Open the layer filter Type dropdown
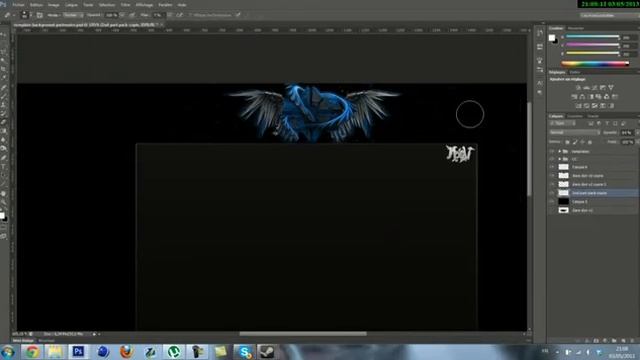This screenshot has width=640, height=360. (562, 123)
